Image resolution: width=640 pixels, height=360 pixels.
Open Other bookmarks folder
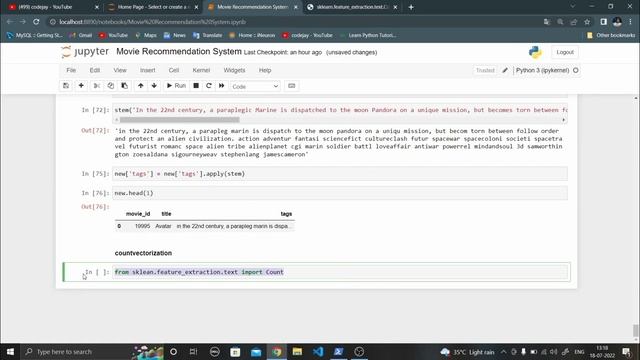(x=611, y=36)
